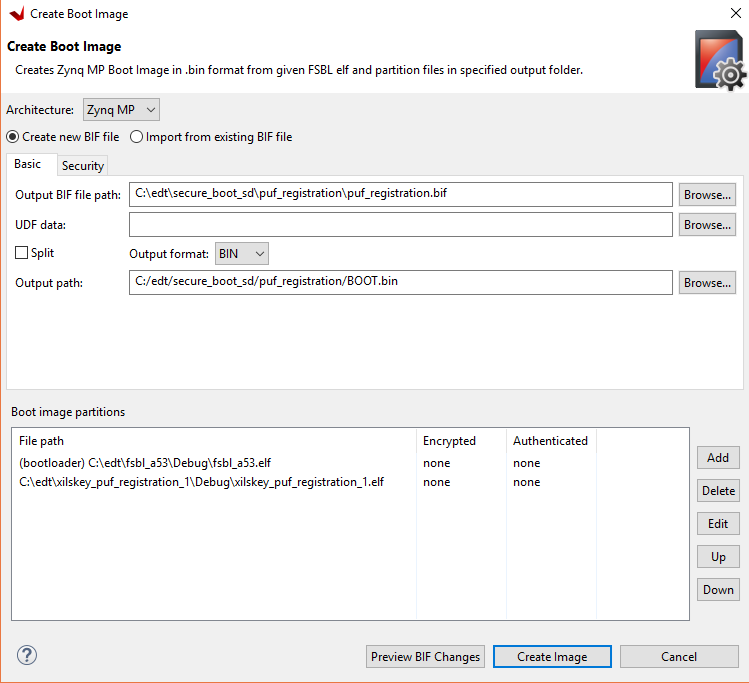This screenshot has height=683, width=749.
Task: Edit the selected partition
Action: pos(718,523)
